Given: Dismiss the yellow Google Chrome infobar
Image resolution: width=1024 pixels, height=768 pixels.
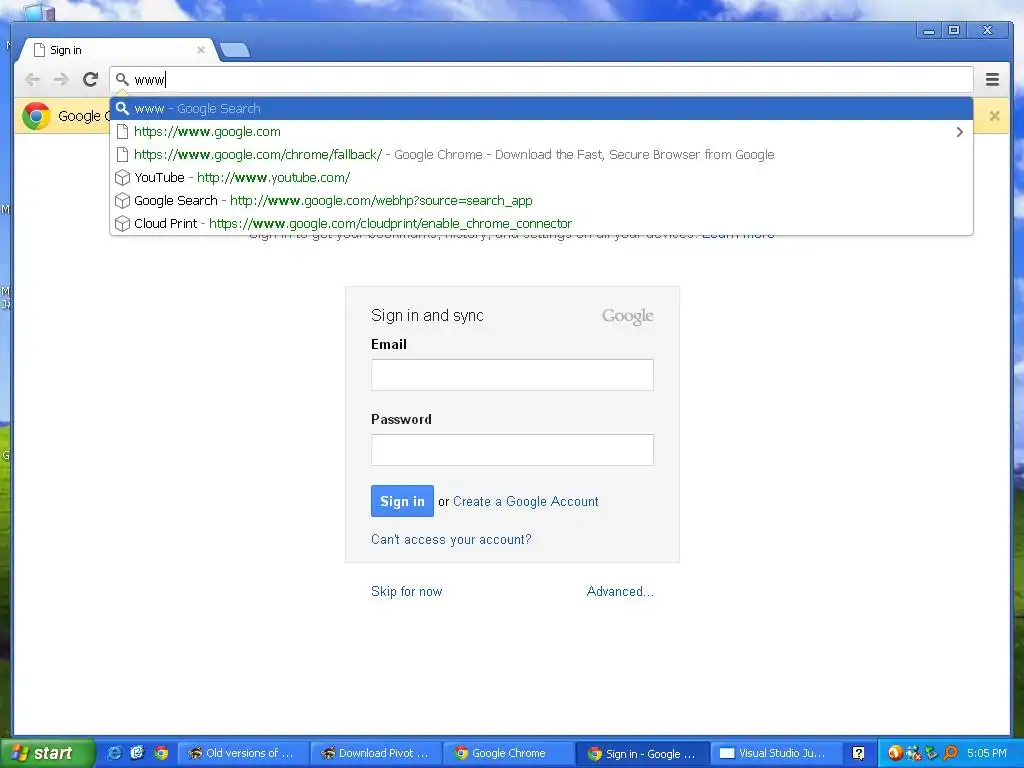Looking at the screenshot, I should tap(994, 116).
